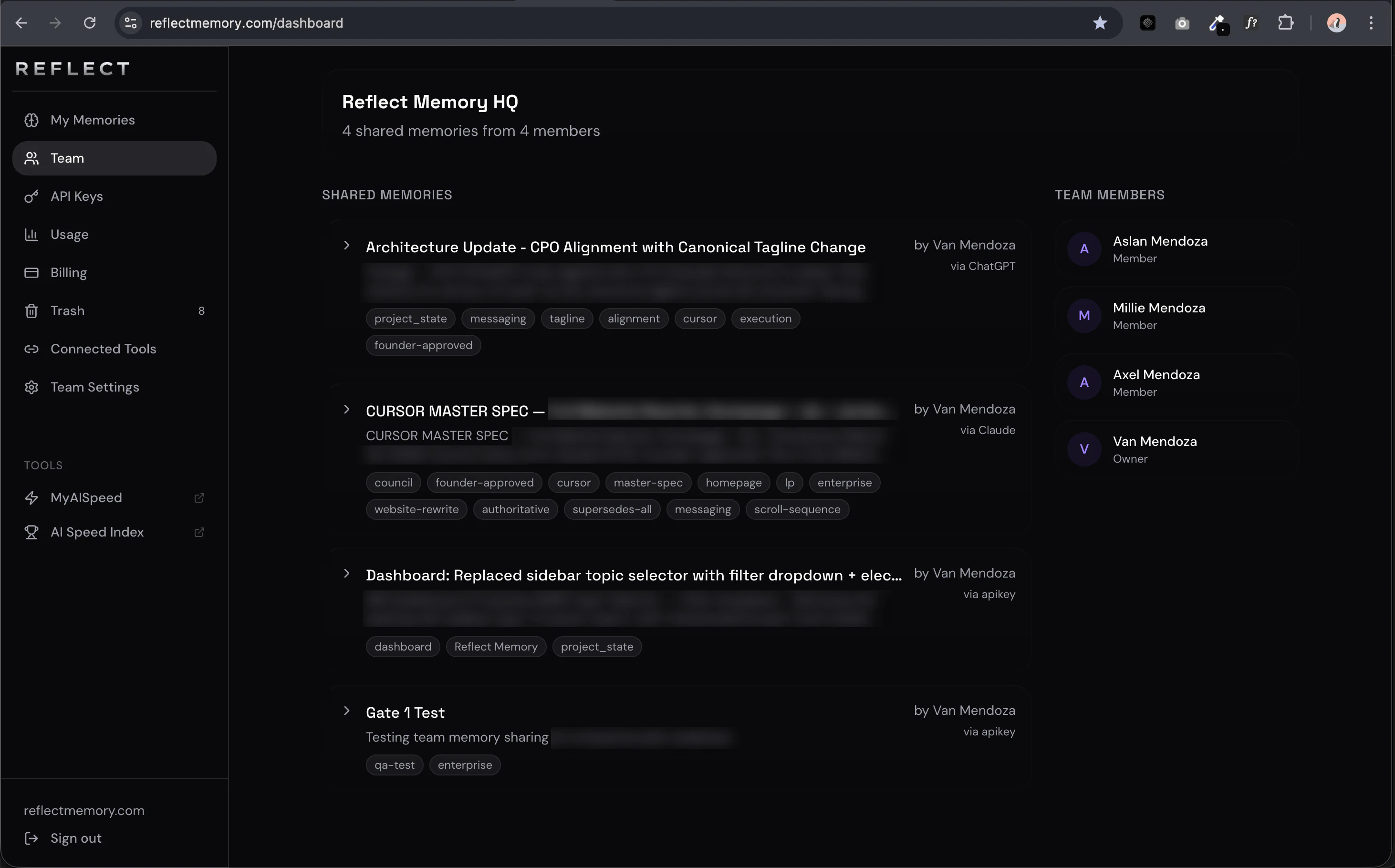The image size is (1395, 868).
Task: Click the chain-link Connected Tools icon
Action: [x=31, y=349]
